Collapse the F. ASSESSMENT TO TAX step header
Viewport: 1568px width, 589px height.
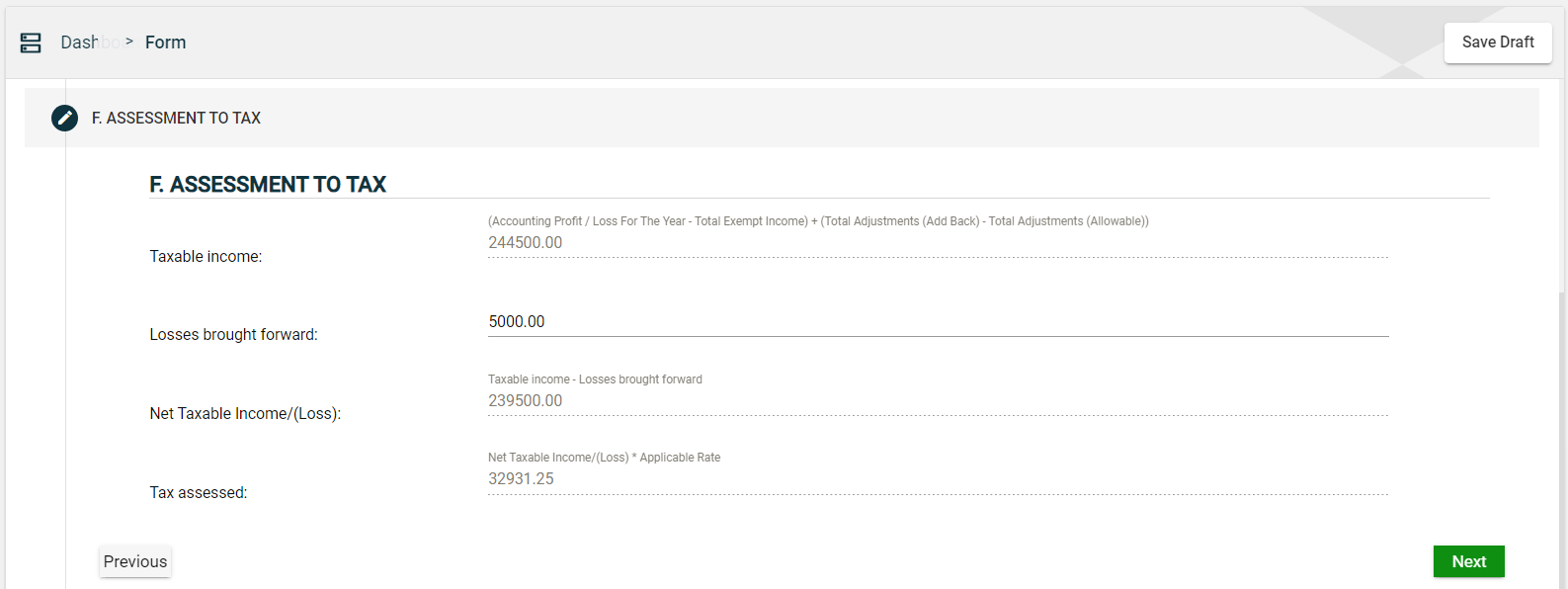pos(176,119)
